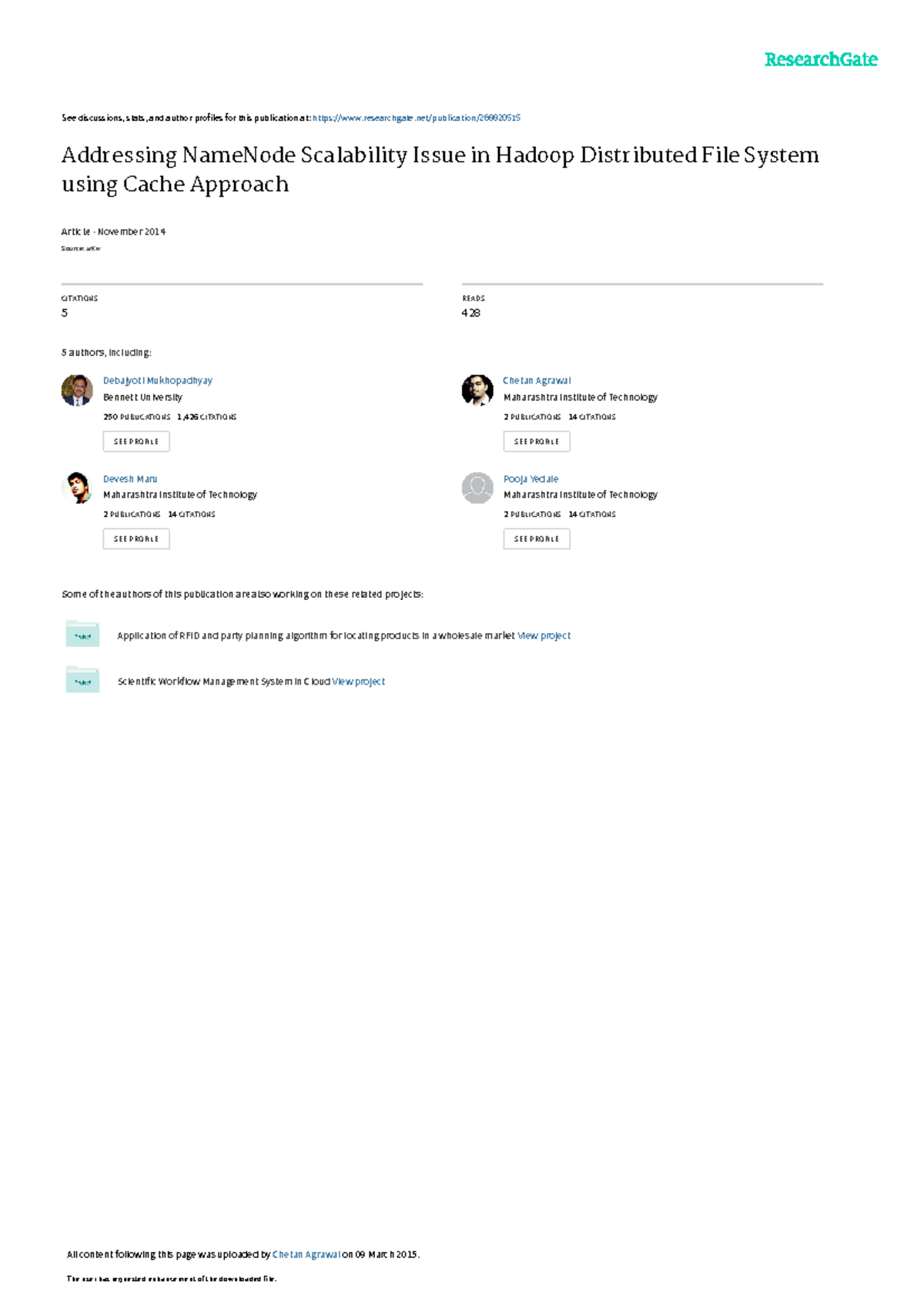Viewport: 924px width, 1307px height.
Task: Click the RFID project folder icon
Action: [82, 634]
